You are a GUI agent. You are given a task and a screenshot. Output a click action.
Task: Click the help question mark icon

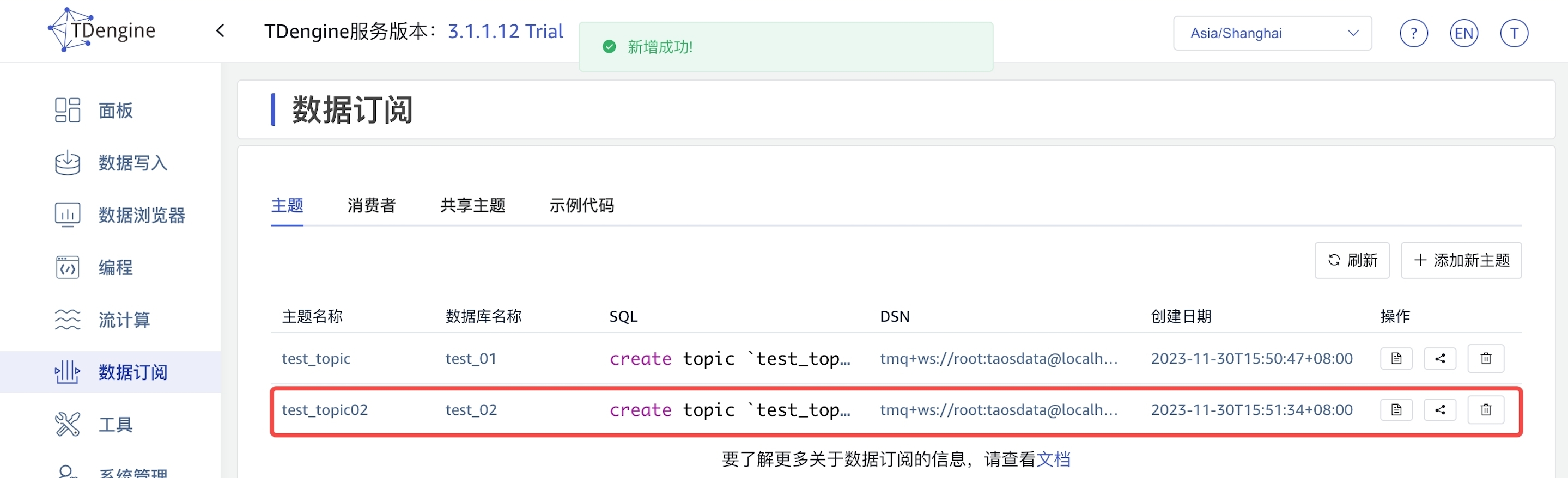pos(1413,33)
